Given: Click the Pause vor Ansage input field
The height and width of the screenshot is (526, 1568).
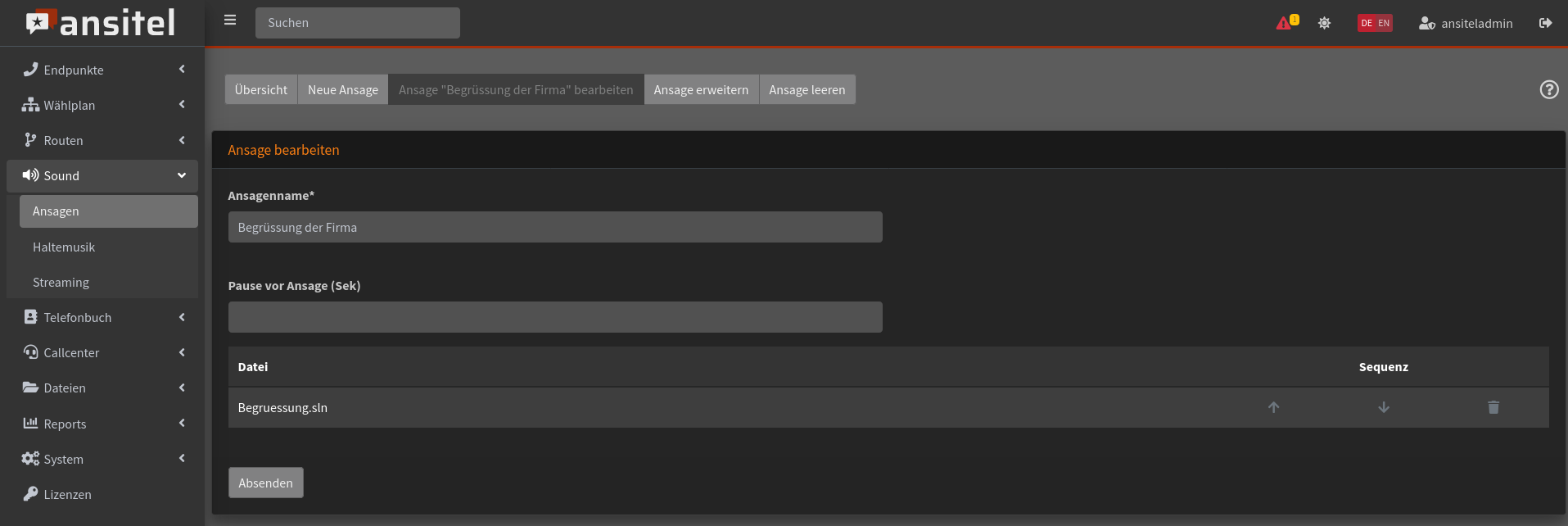Looking at the screenshot, I should click(x=554, y=317).
